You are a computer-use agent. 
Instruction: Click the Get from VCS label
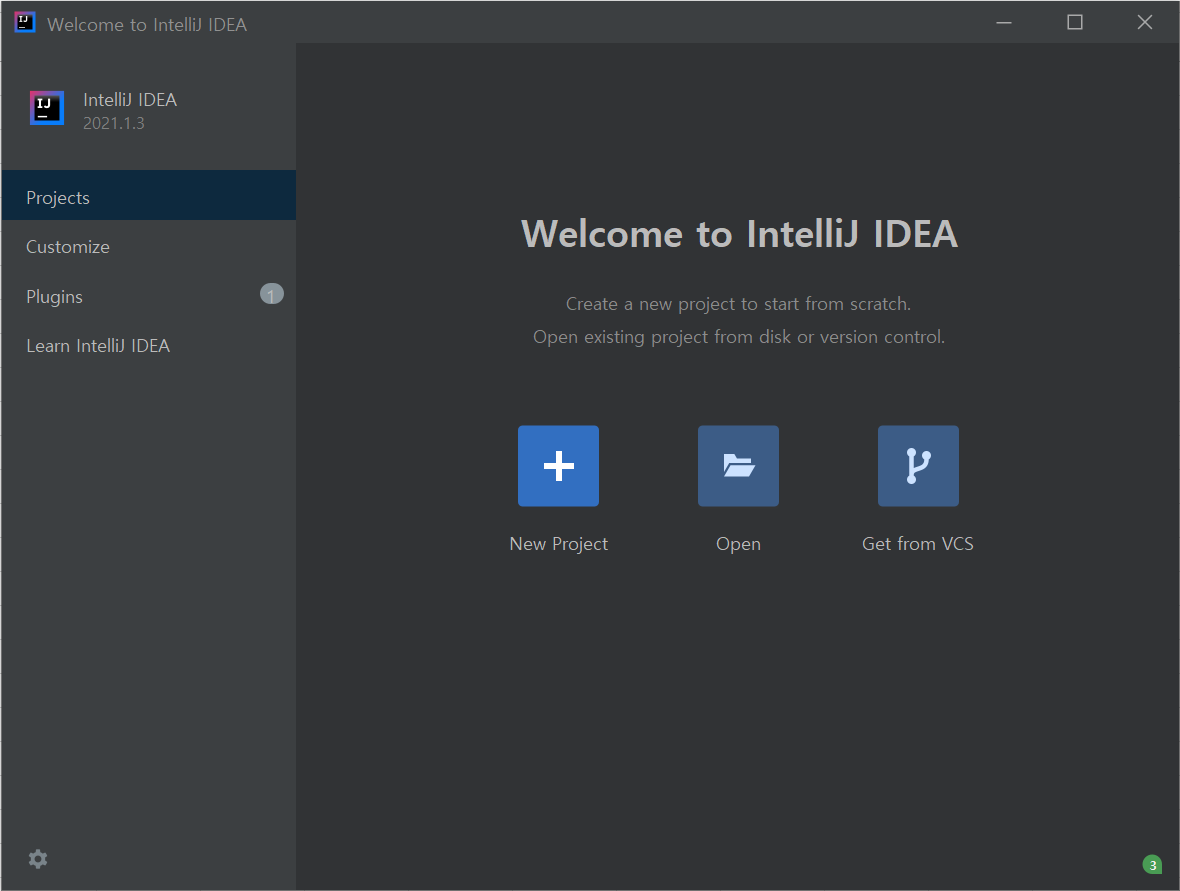(917, 543)
